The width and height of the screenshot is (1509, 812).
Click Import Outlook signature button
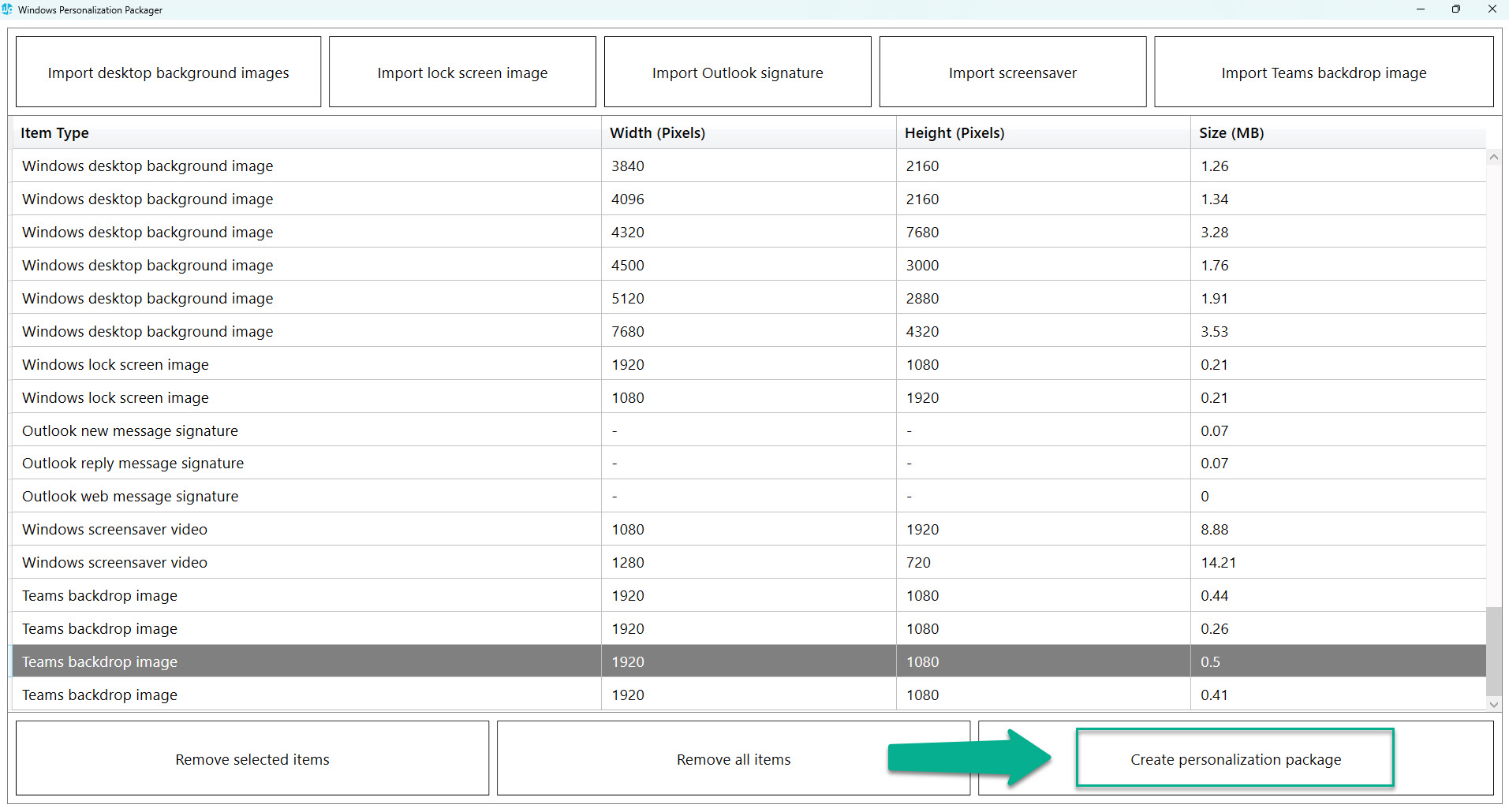click(x=738, y=73)
